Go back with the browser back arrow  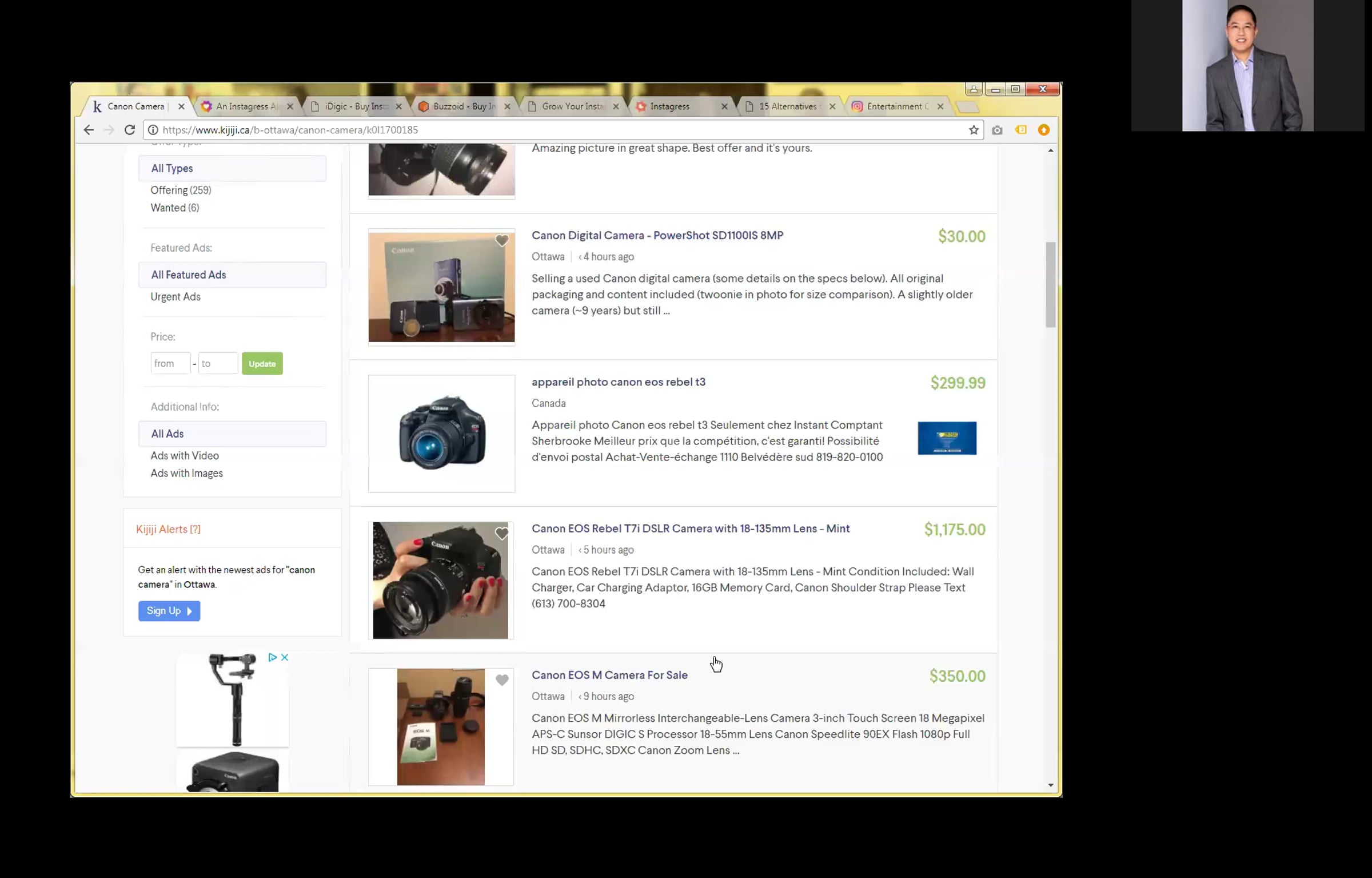click(89, 130)
